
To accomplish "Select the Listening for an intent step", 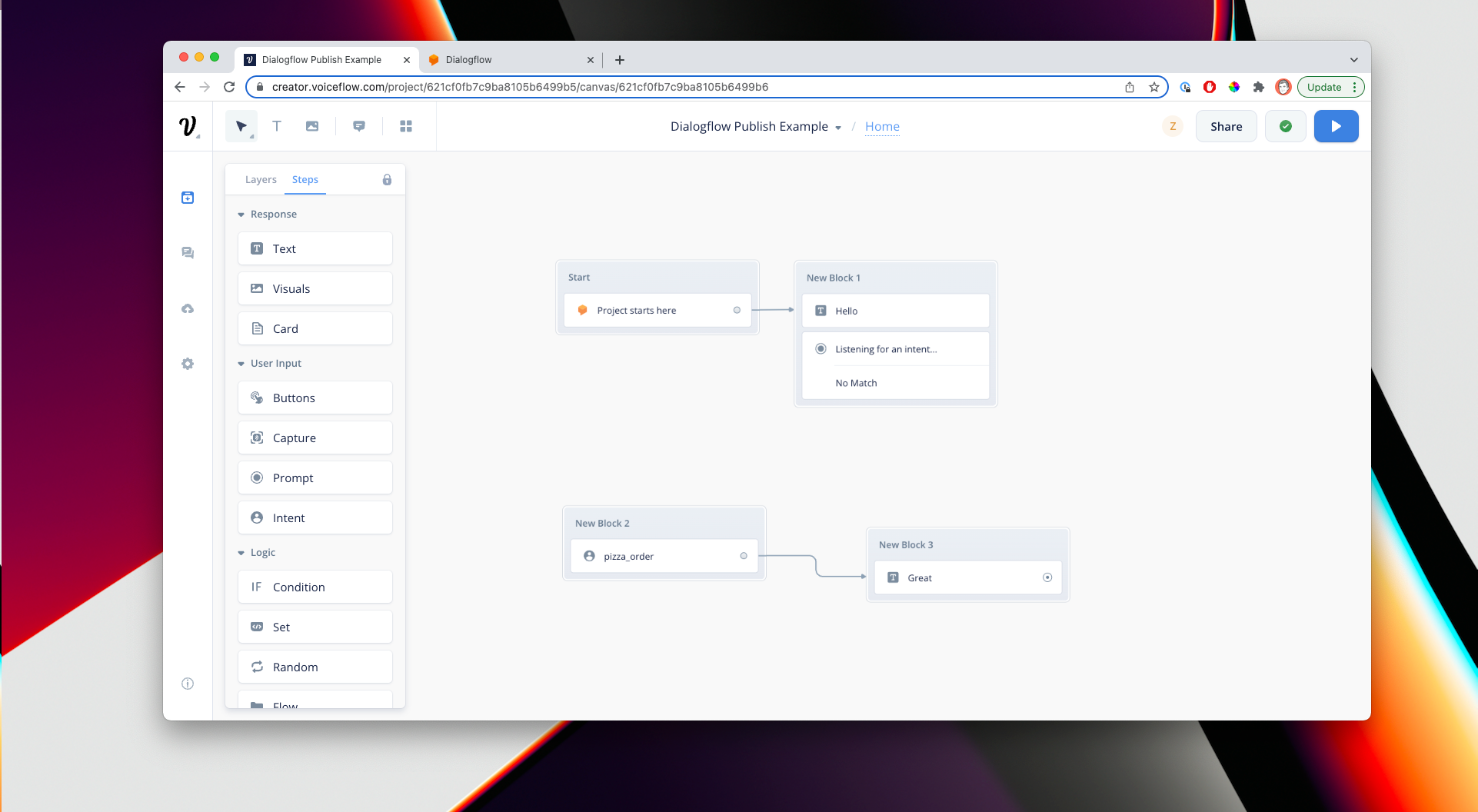I will click(896, 349).
